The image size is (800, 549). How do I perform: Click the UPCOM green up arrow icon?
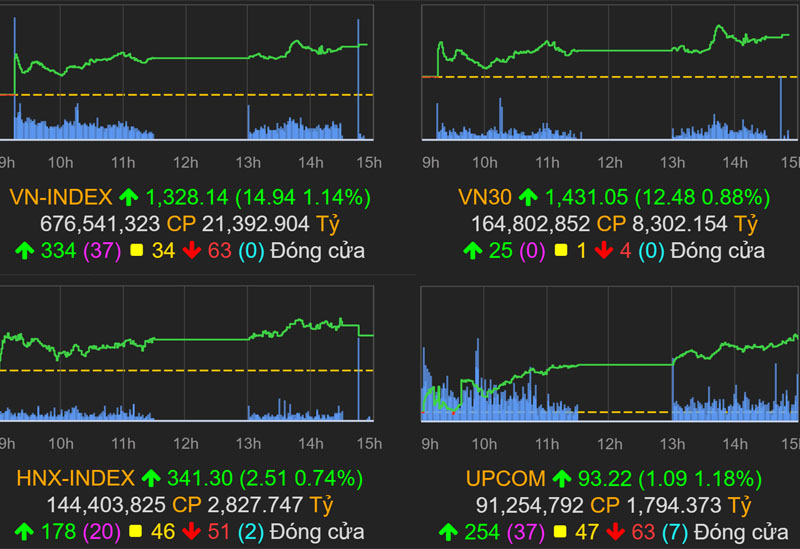(x=562, y=478)
